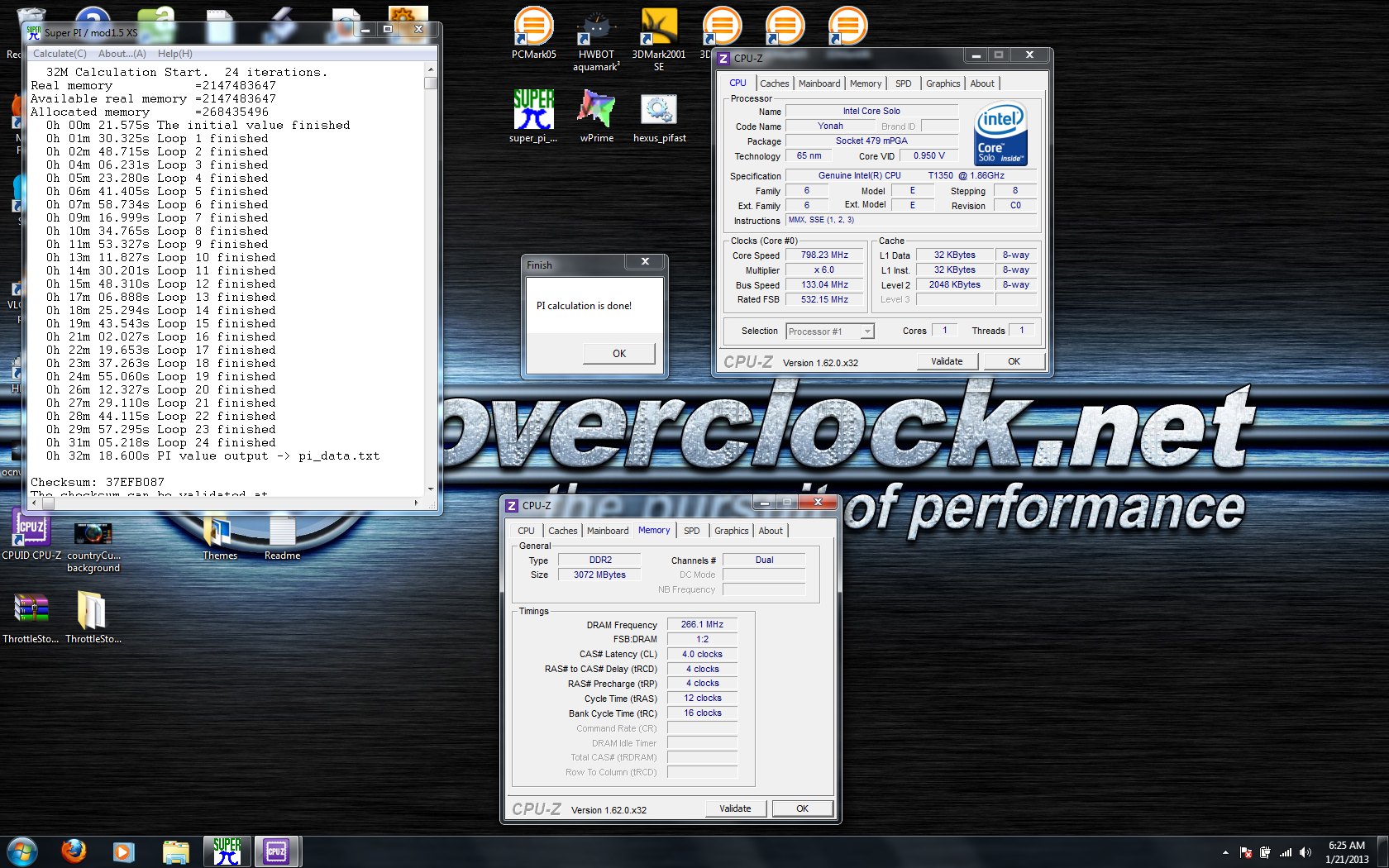1389x868 pixels.
Task: Close the Finish dialog with X
Action: tap(645, 261)
